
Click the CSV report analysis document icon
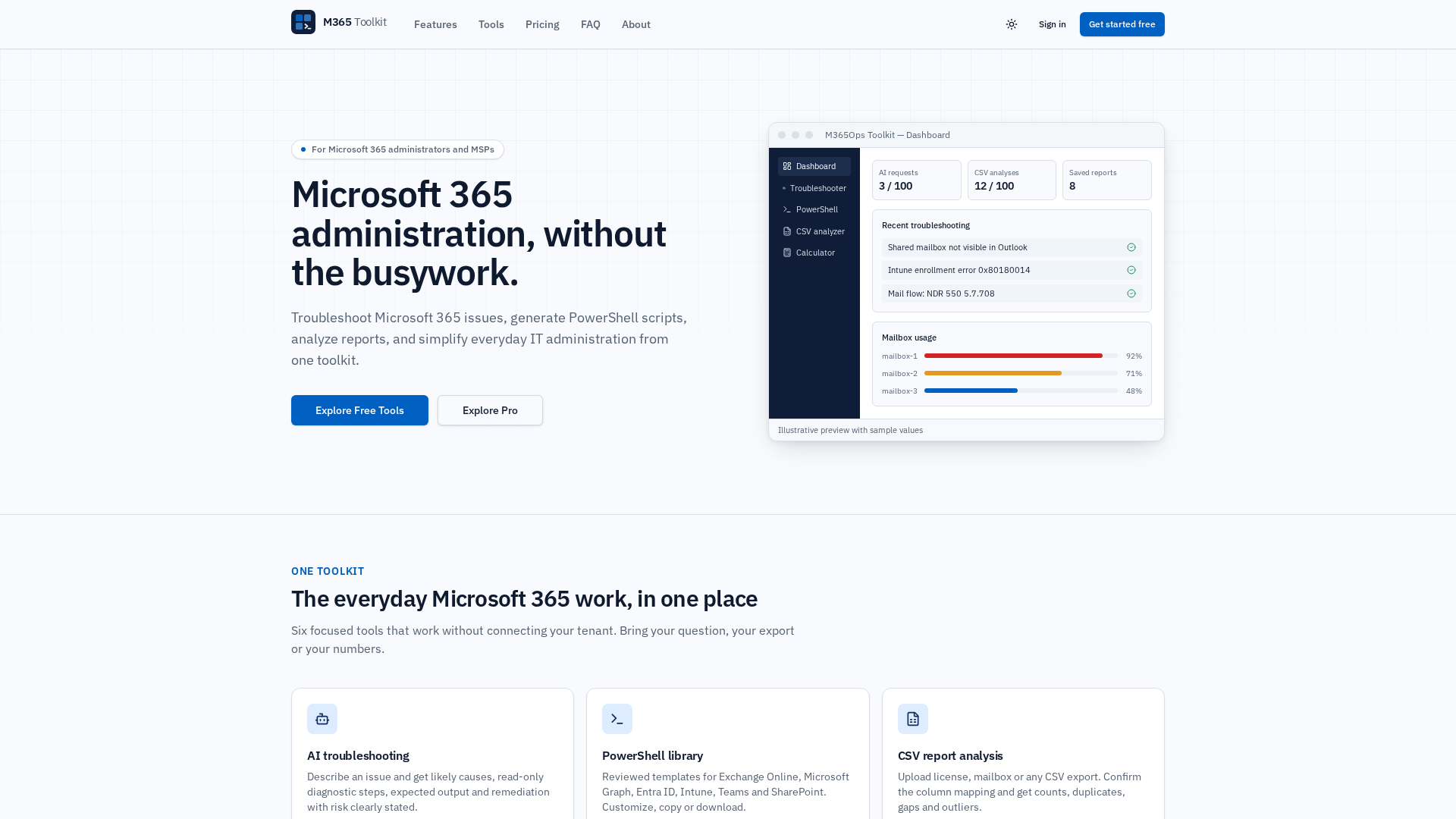point(913,719)
